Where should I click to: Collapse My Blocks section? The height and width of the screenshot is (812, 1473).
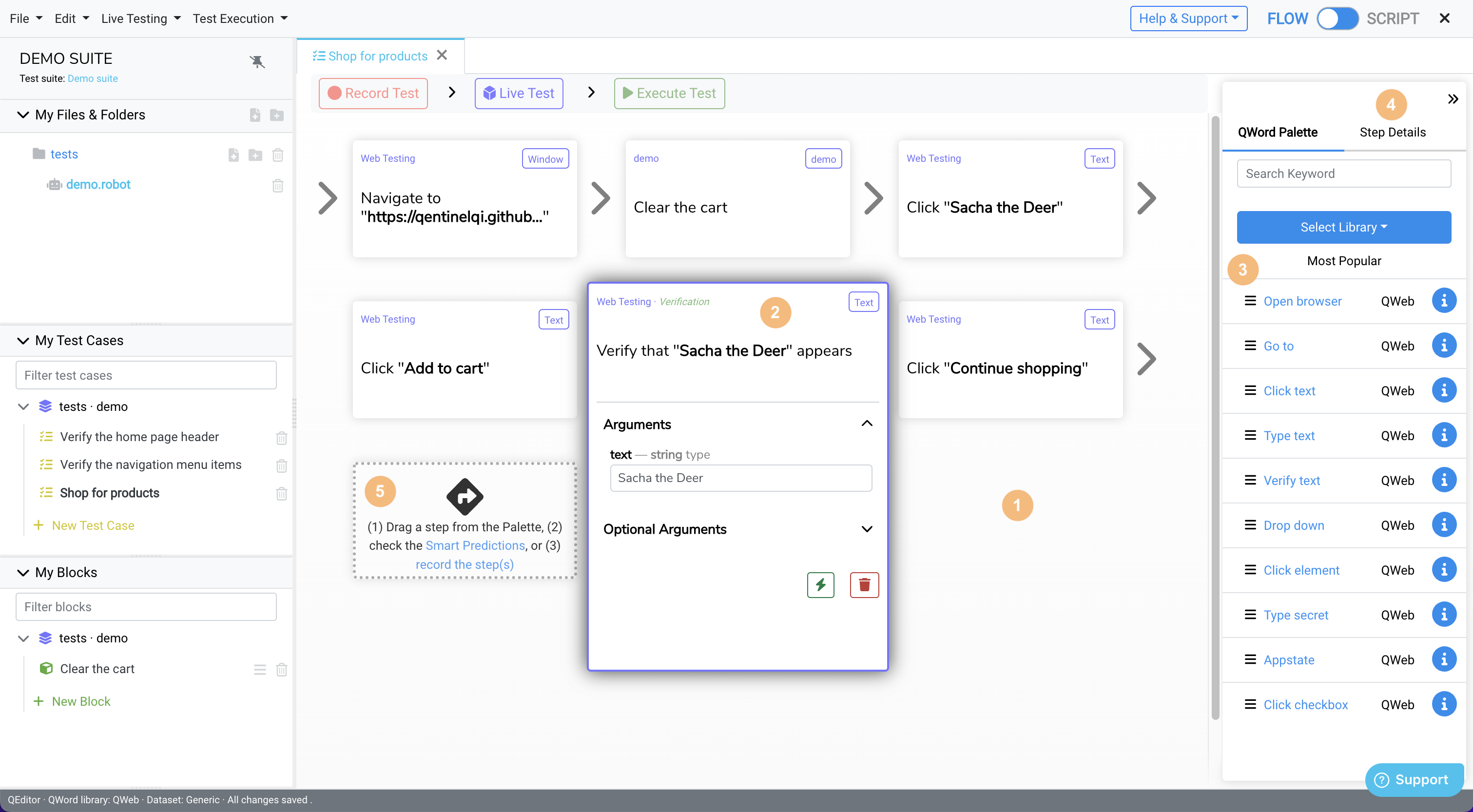[23, 573]
